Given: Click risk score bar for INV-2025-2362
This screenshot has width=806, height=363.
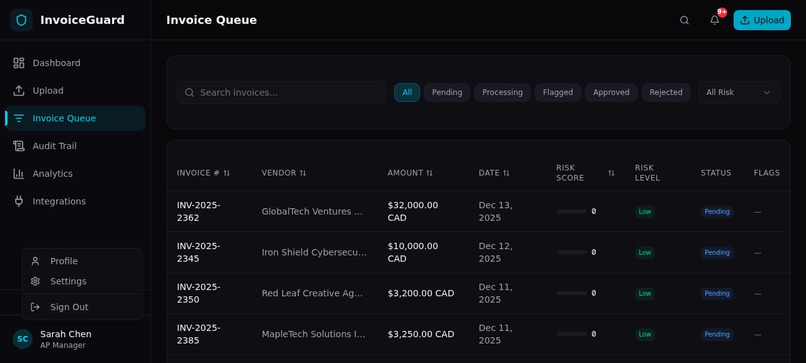Looking at the screenshot, I should click(x=571, y=211).
